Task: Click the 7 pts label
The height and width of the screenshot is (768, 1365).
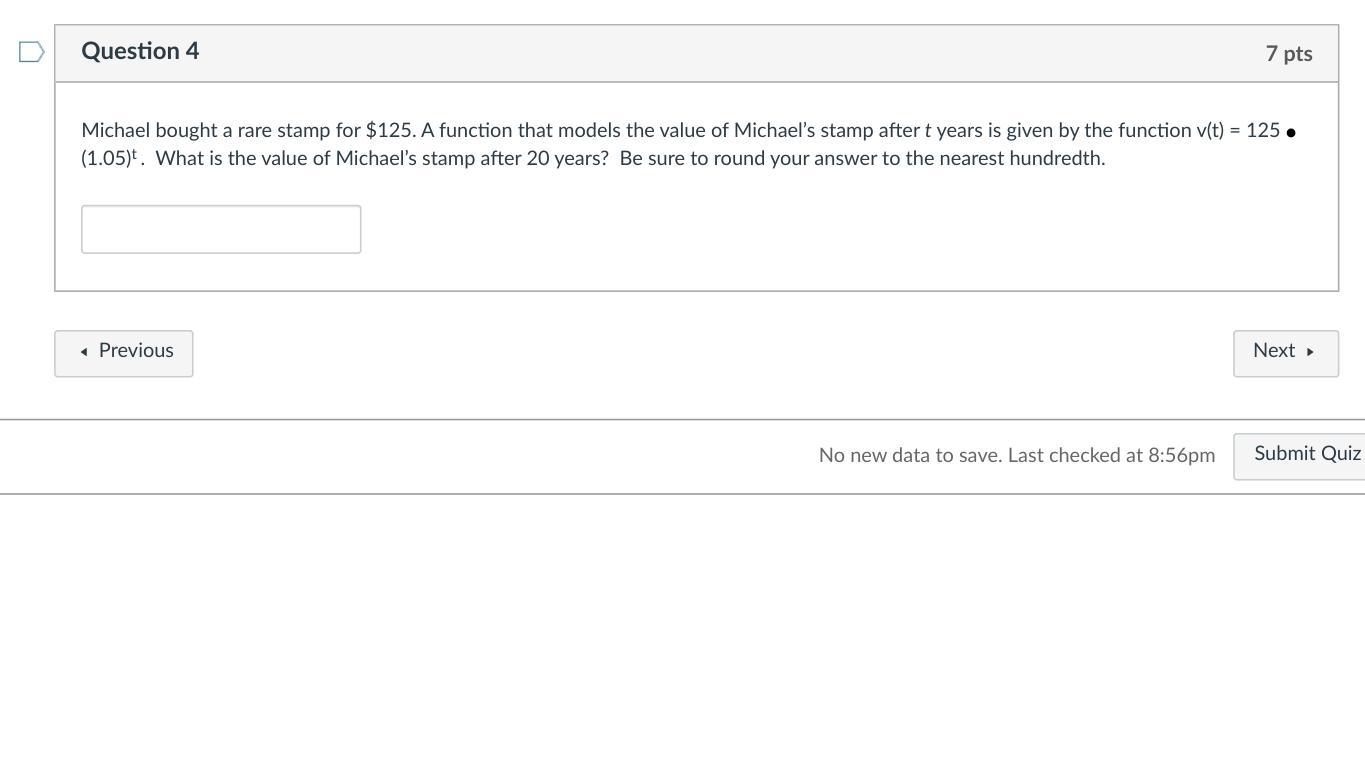Action: 1288,54
